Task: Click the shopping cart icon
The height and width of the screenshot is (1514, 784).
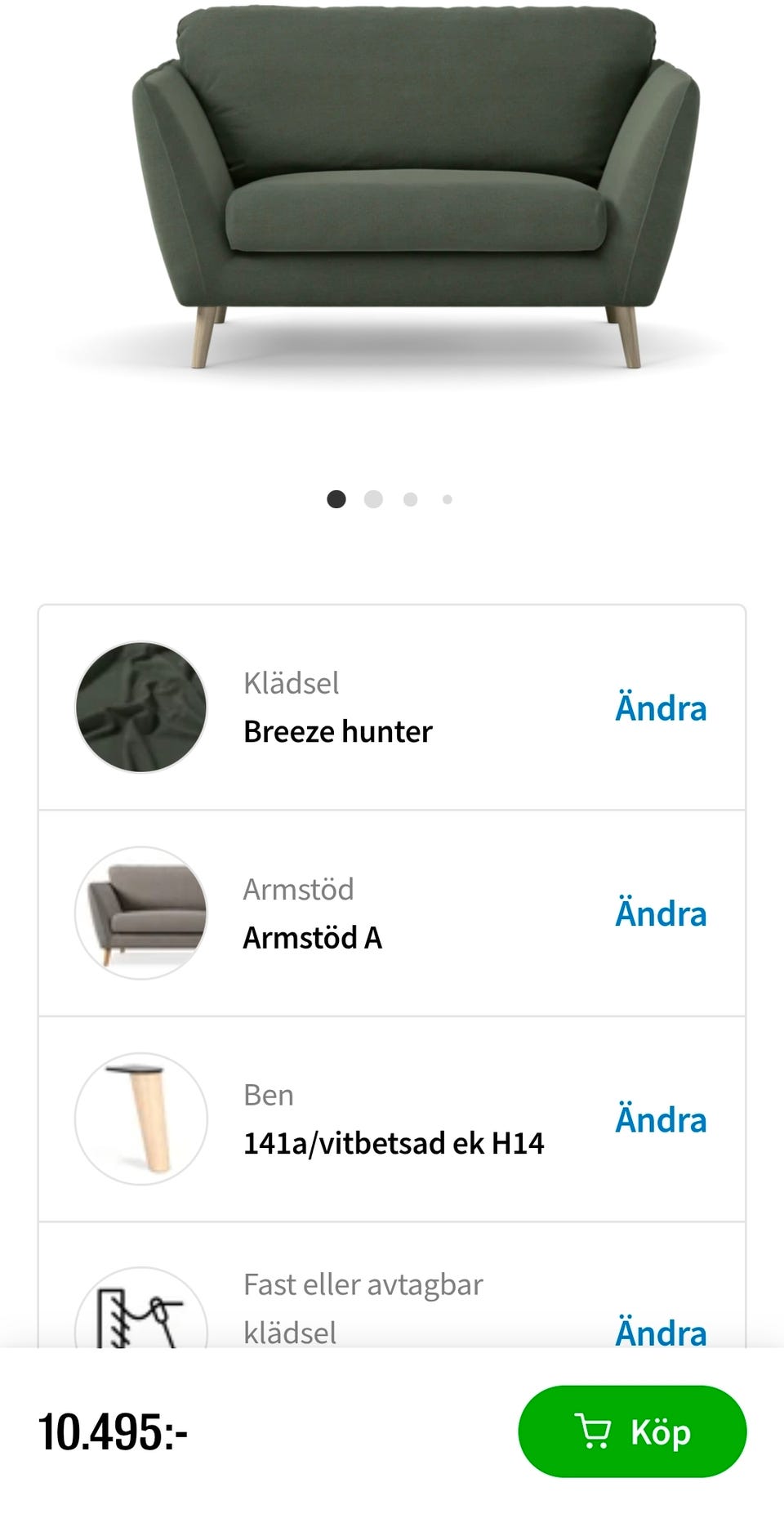Action: coord(593,1431)
